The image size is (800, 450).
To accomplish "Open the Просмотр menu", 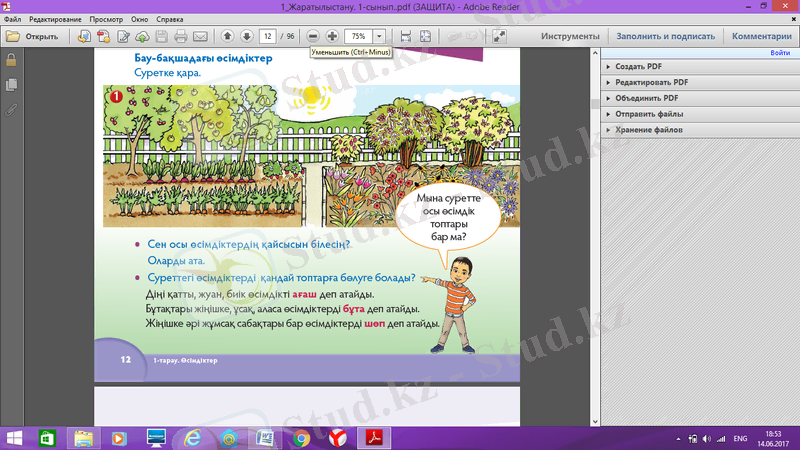I will click(106, 19).
